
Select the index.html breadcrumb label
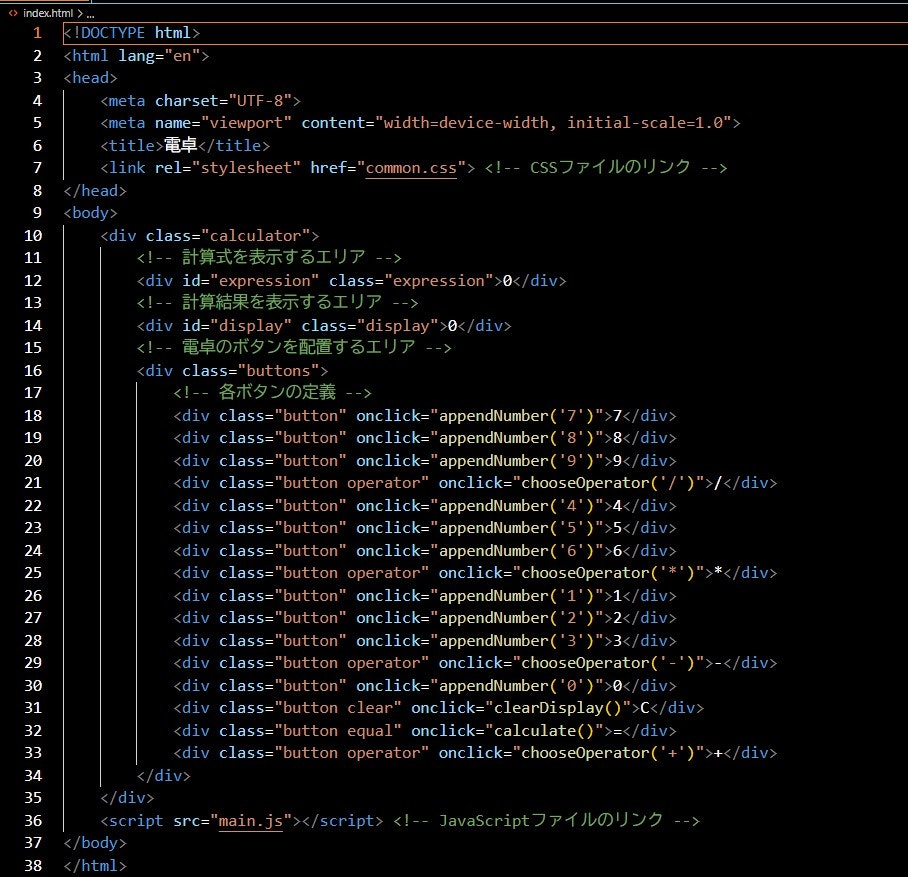pyautogui.click(x=47, y=14)
